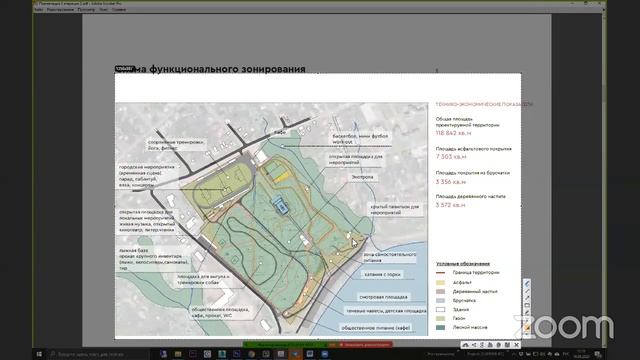Viewport: 640px width, 360px height.
Task: Click the 'Экотропа' map label
Action: pyautogui.click(x=362, y=177)
